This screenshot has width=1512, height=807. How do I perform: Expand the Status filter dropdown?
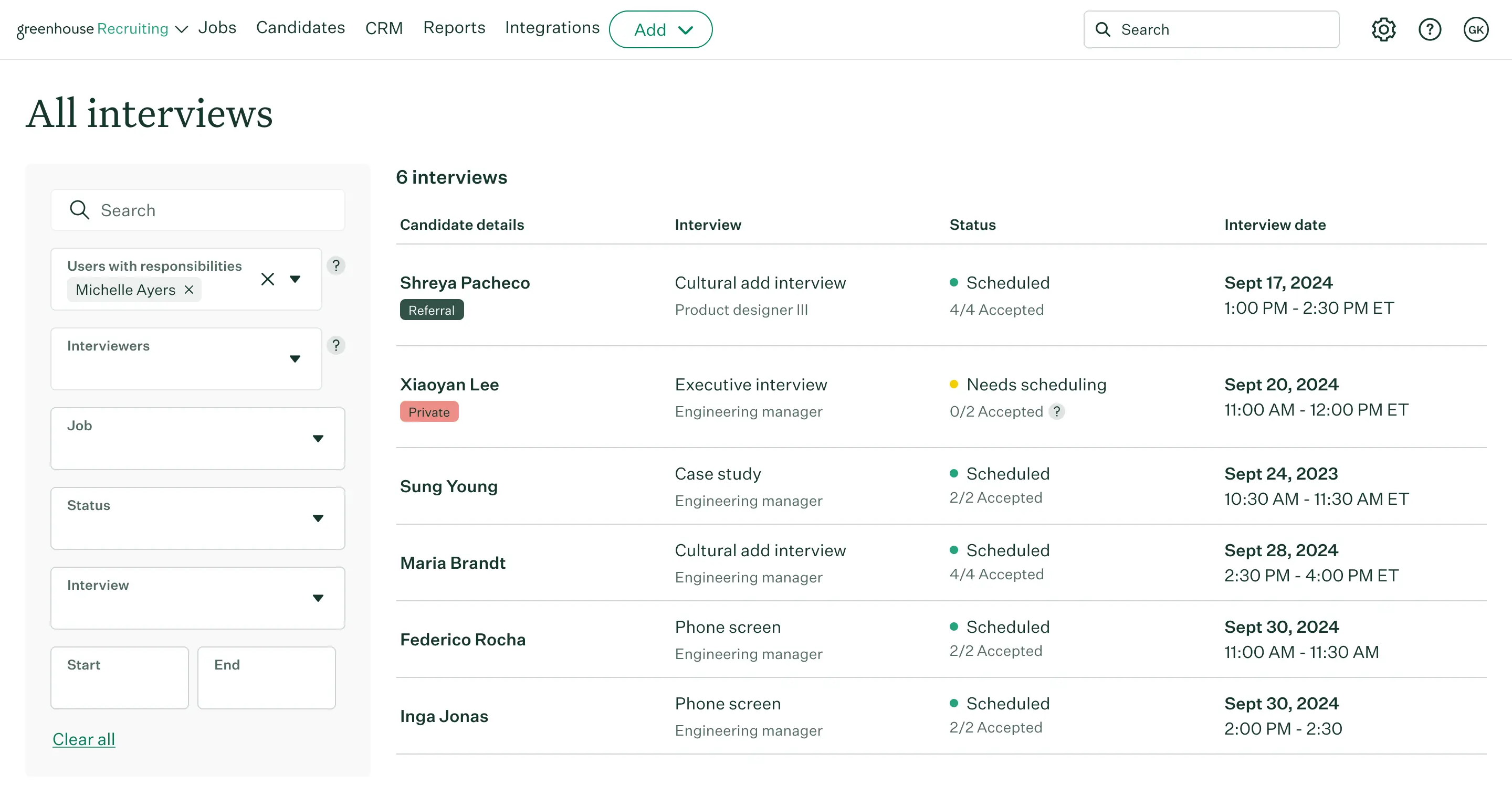(x=318, y=518)
